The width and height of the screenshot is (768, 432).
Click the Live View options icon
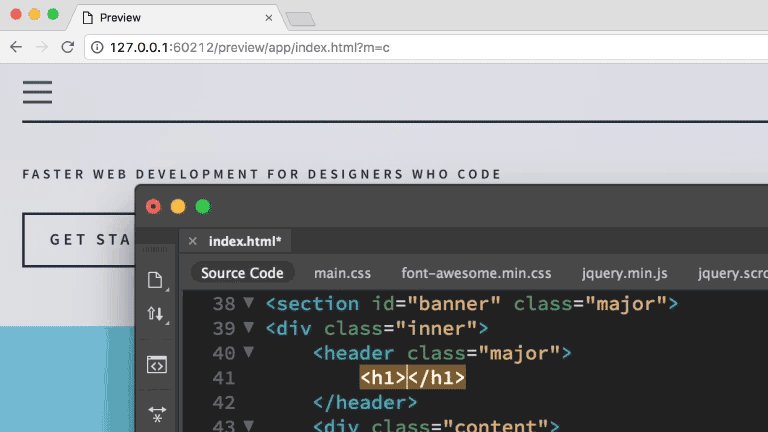[x=155, y=364]
